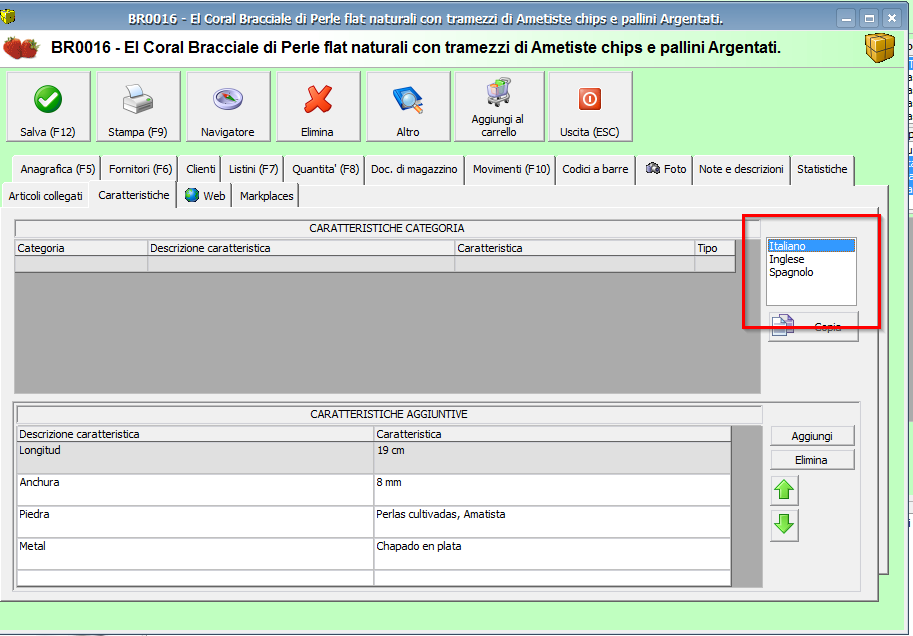This screenshot has height=636, width=913.
Task: Click the Caratteristica header in the category table
Action: [x=575, y=248]
